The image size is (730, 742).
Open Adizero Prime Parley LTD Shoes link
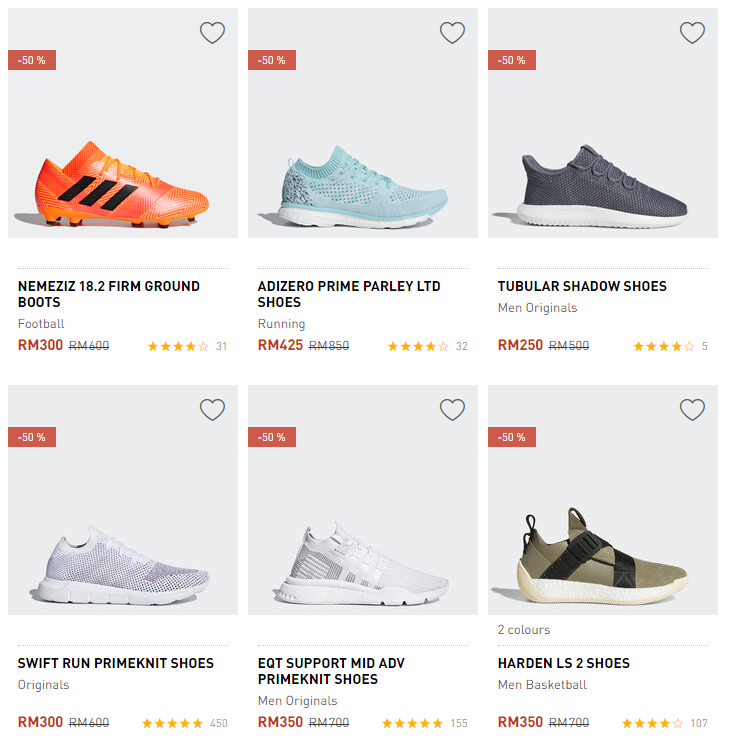coord(349,294)
